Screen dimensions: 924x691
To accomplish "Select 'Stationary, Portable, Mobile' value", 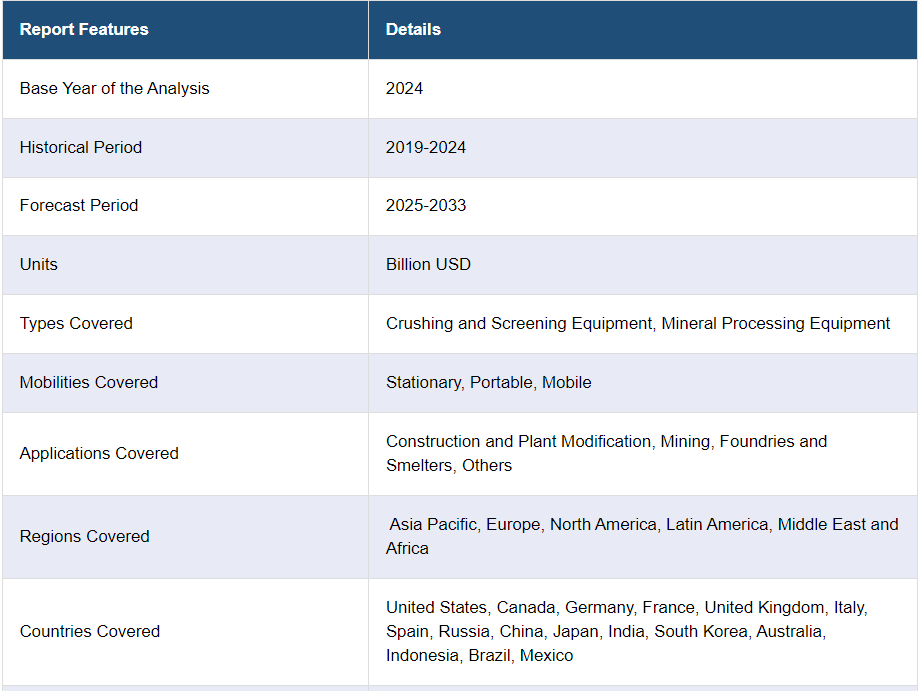I will click(x=489, y=382).
